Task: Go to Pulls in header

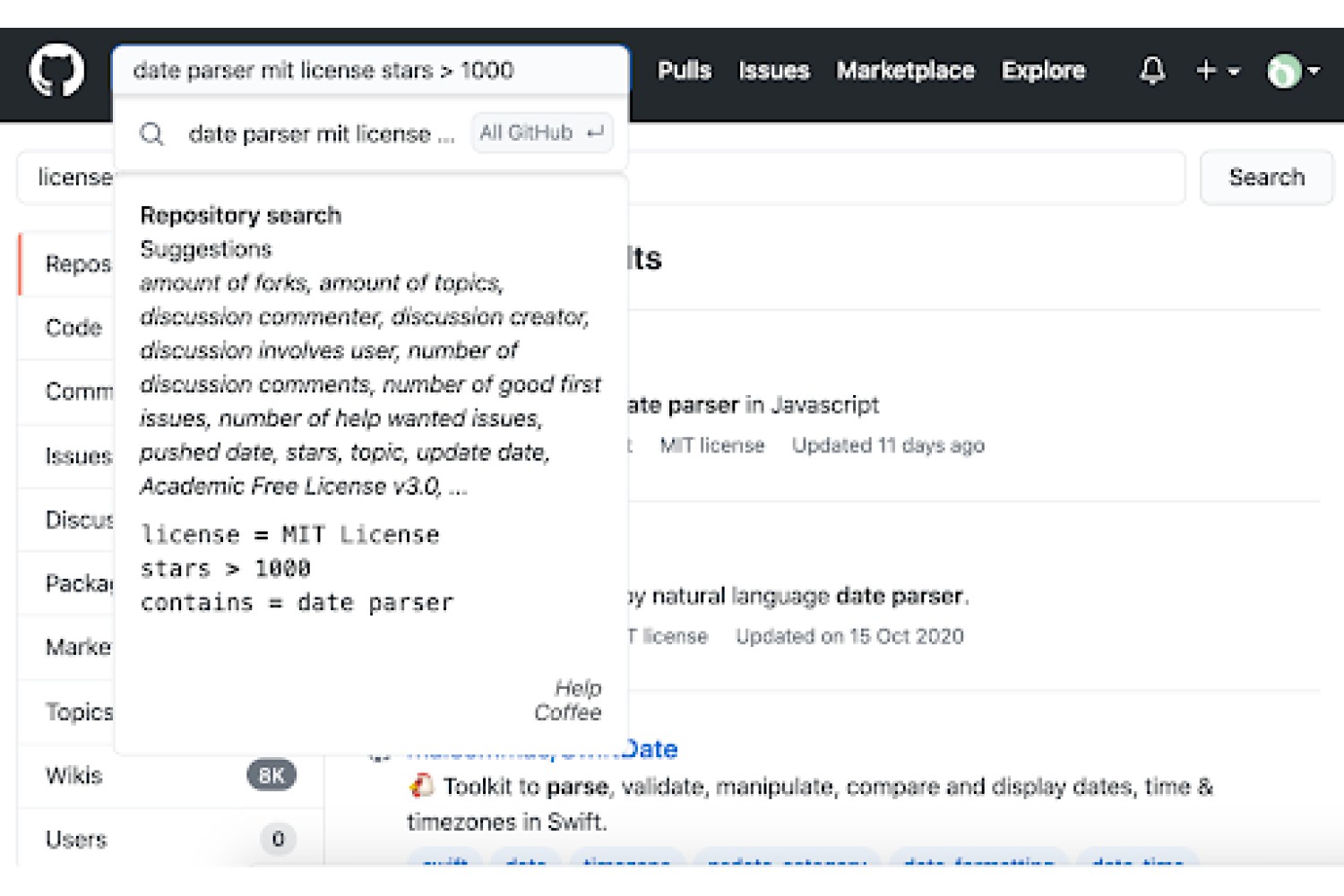Action: point(685,70)
